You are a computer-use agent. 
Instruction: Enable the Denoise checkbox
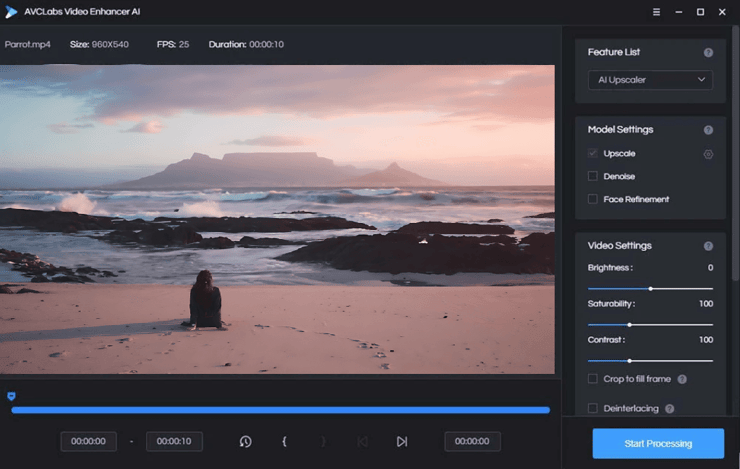[592, 176]
